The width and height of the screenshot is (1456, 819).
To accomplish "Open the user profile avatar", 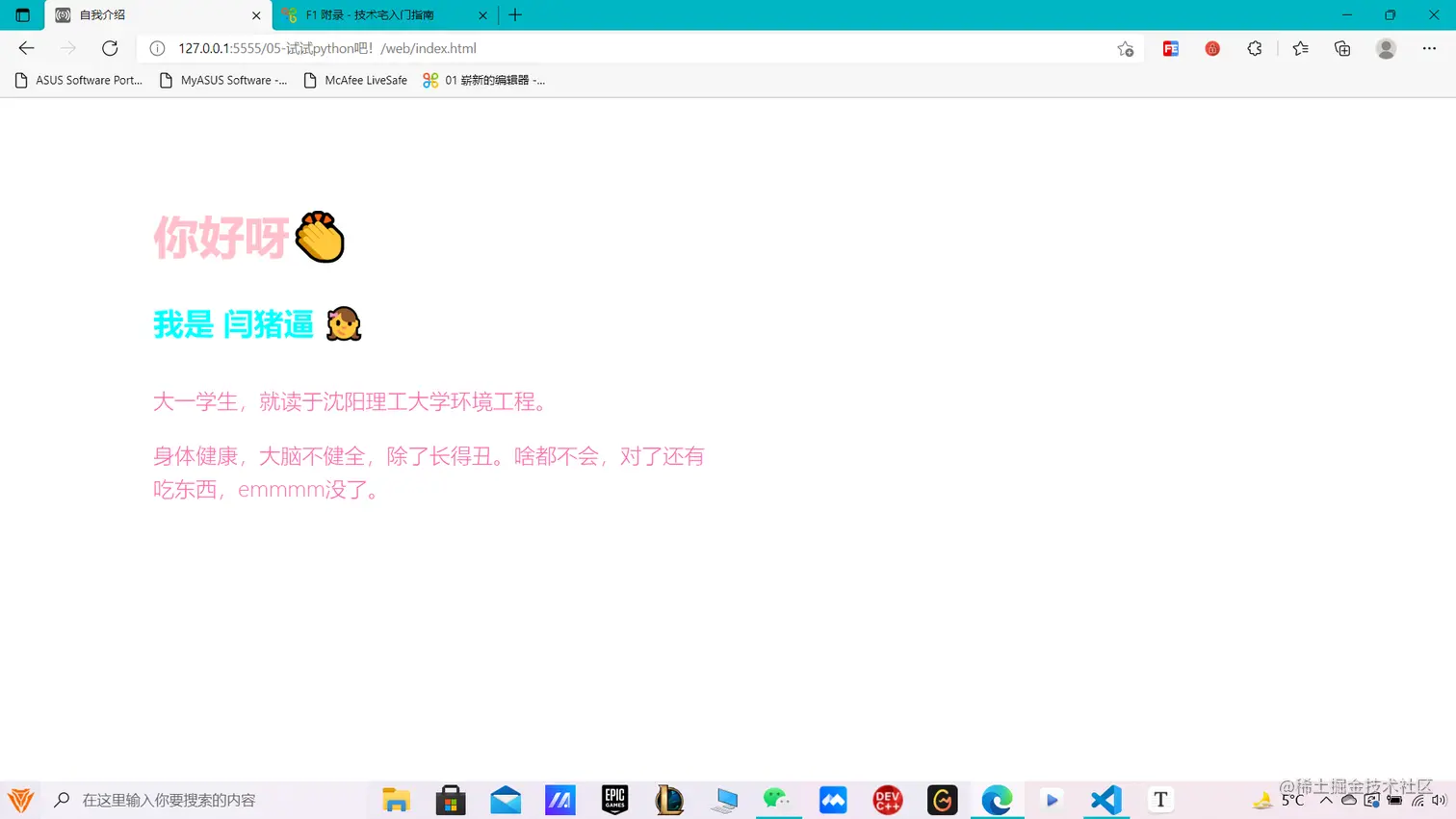I will (x=1386, y=48).
